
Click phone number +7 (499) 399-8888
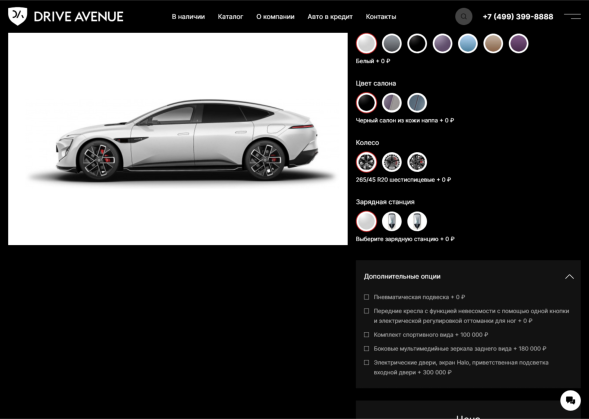point(518,17)
